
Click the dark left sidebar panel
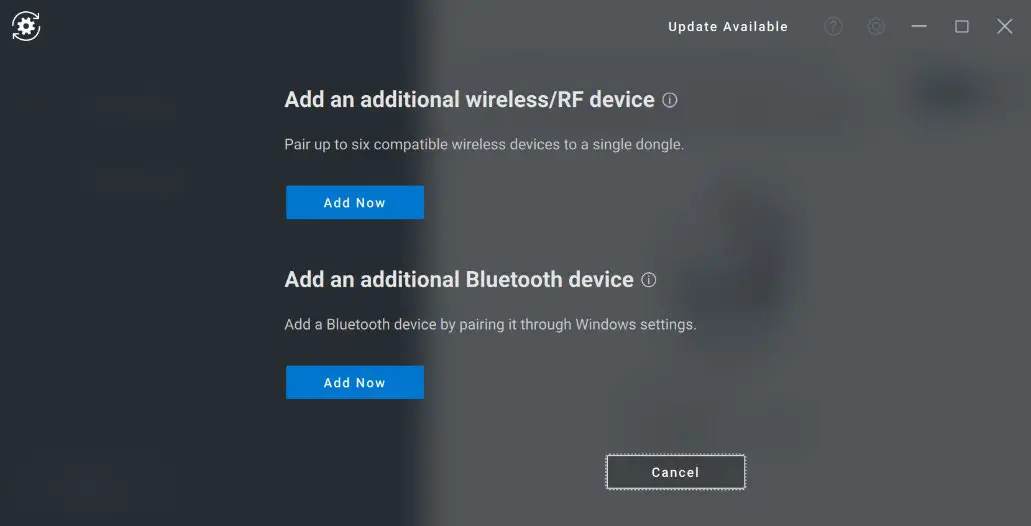point(130,300)
